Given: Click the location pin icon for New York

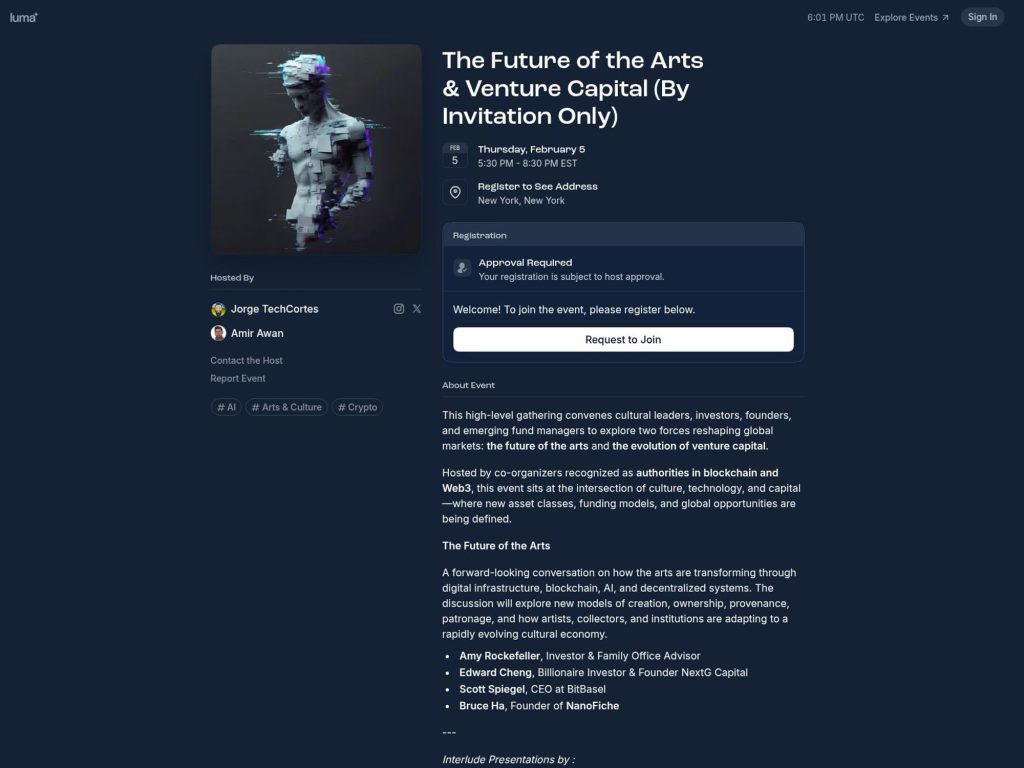Looking at the screenshot, I should (455, 192).
